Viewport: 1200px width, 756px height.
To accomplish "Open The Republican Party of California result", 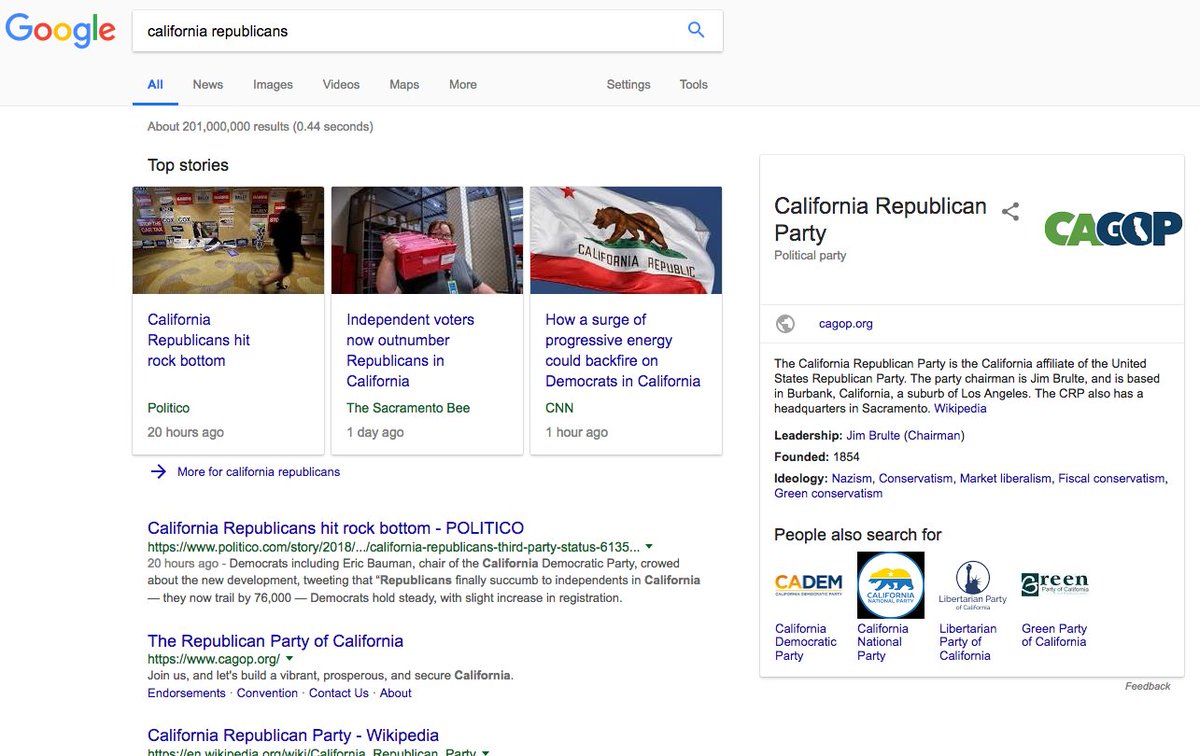I will [x=275, y=641].
